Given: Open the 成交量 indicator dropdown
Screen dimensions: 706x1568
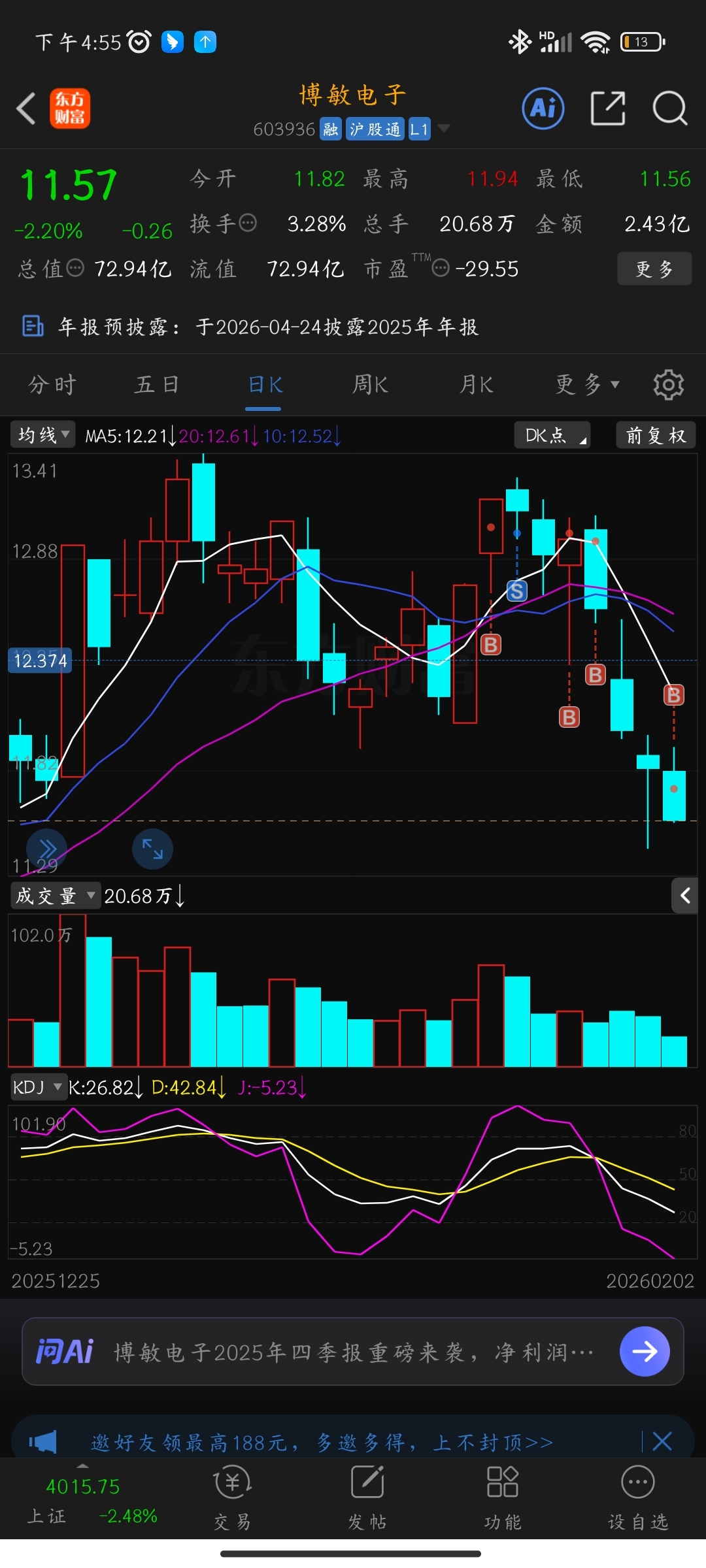Looking at the screenshot, I should (56, 896).
